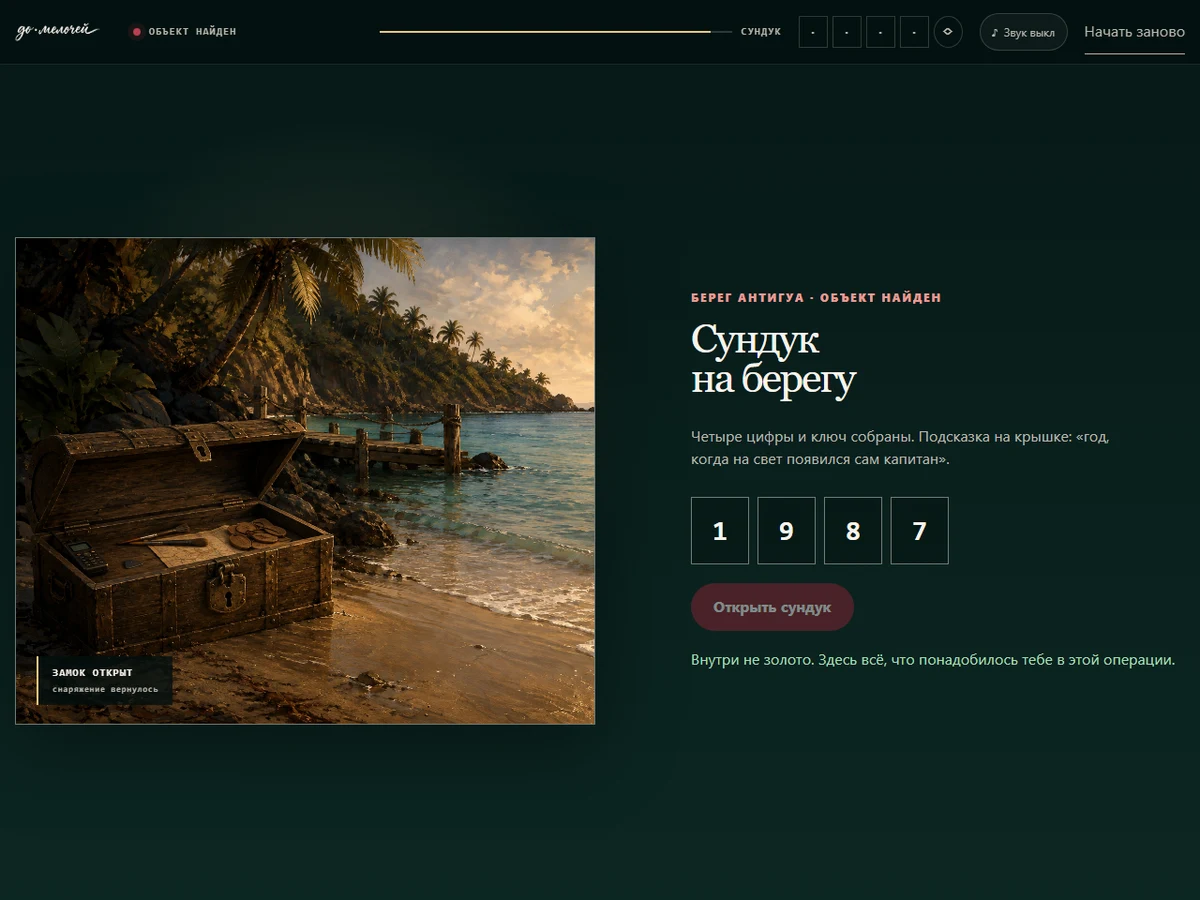Image resolution: width=1200 pixels, height=900 pixels.
Task: Click the «Сундук» progress label
Action: [761, 32]
